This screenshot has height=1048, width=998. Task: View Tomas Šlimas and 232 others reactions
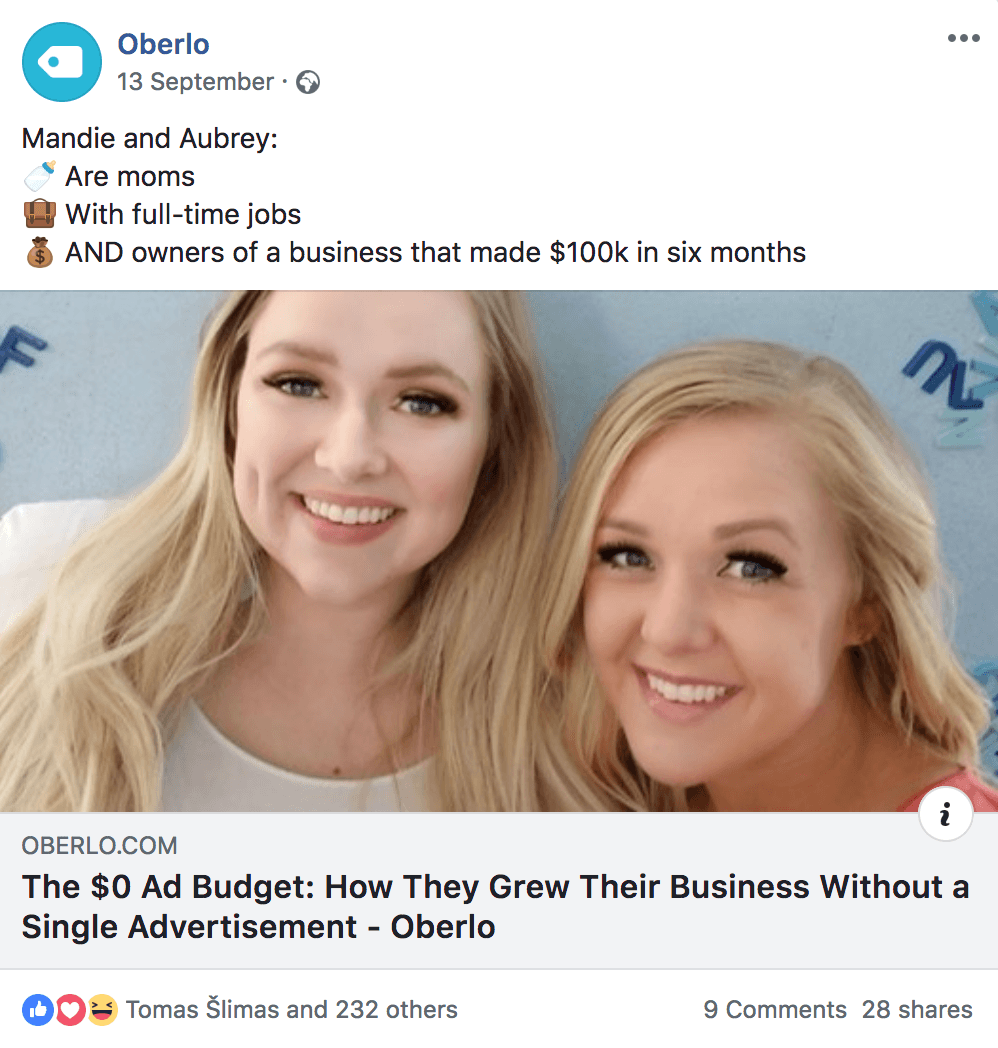coord(291,1009)
